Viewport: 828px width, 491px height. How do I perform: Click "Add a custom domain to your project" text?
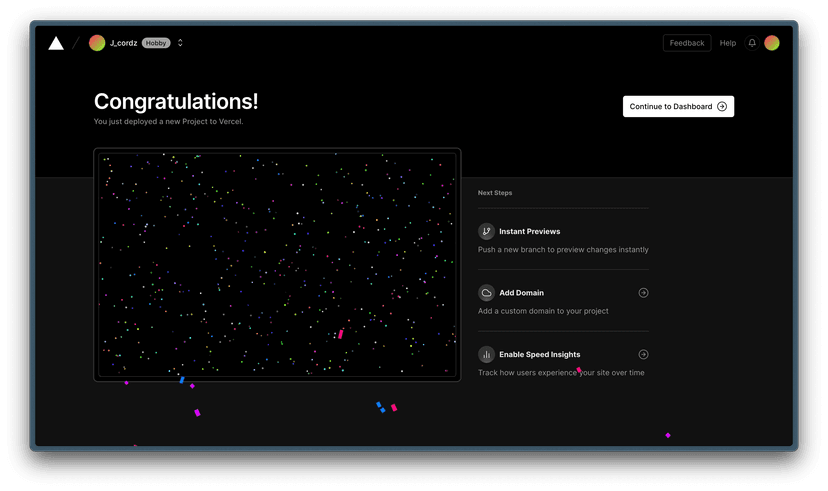543,311
